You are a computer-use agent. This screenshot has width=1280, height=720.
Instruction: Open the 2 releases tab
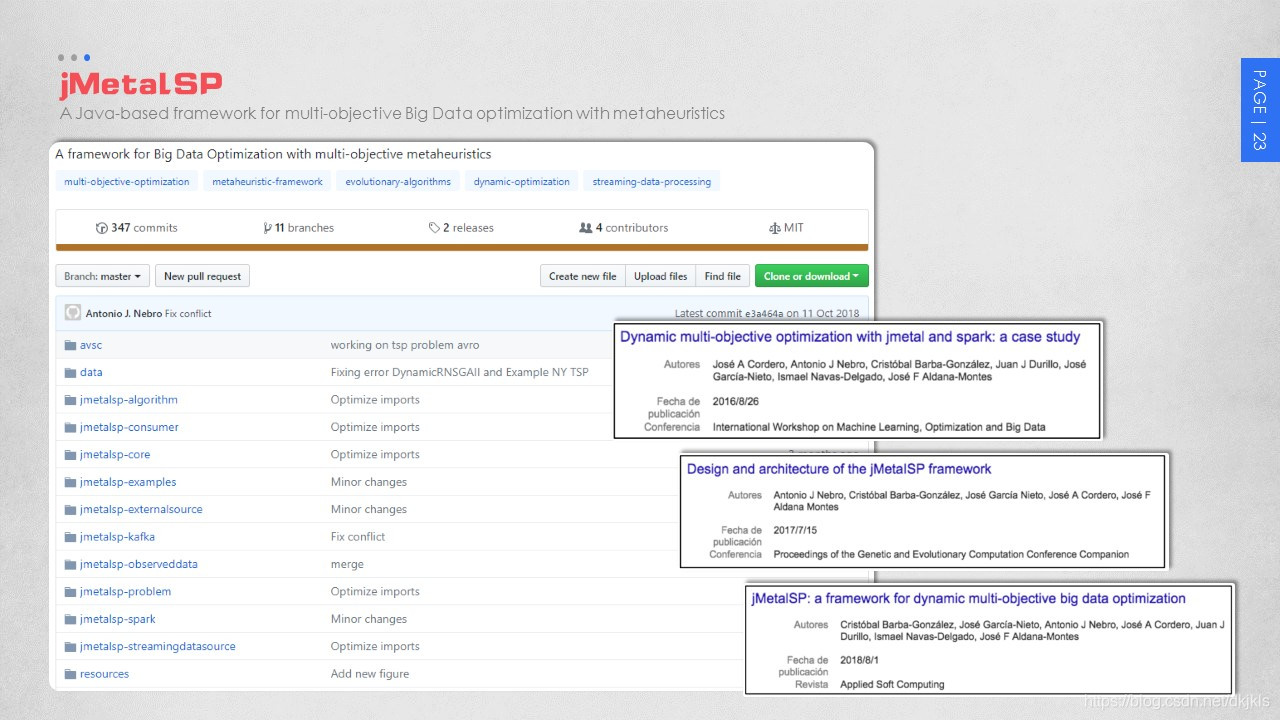pyautogui.click(x=461, y=228)
